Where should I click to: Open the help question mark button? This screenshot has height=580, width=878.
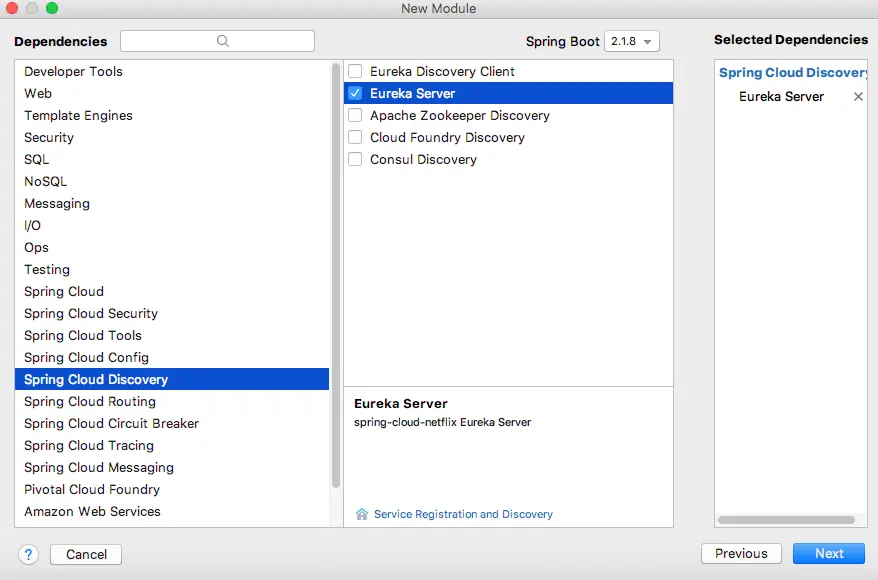click(29, 554)
